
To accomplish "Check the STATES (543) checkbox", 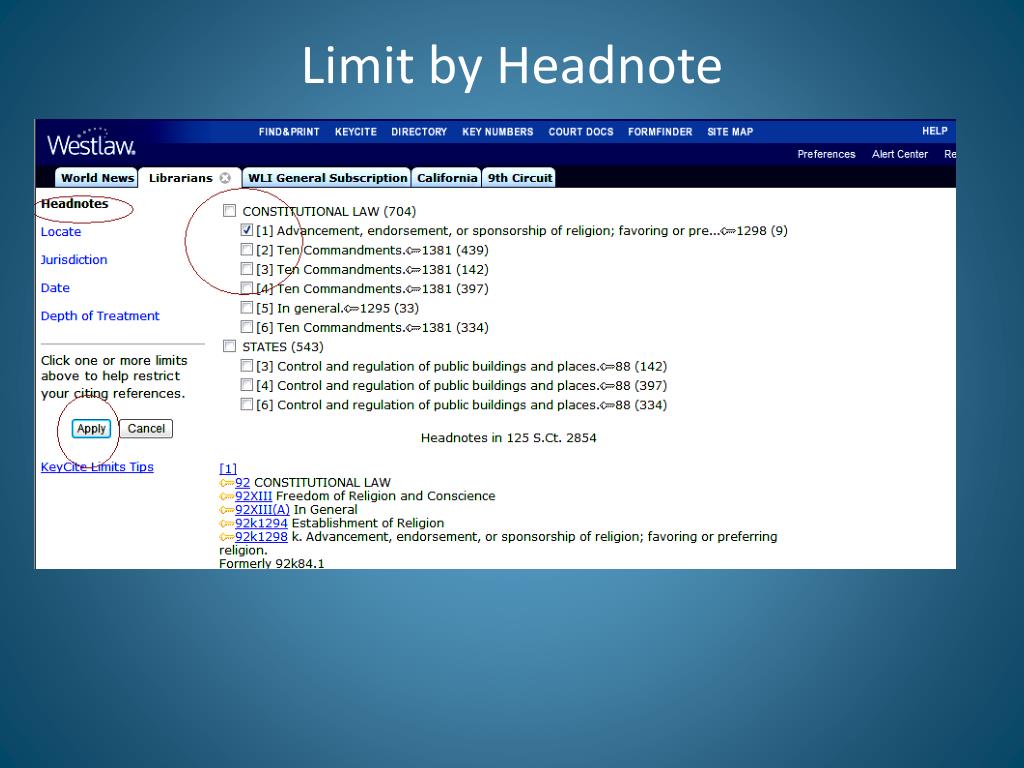I will tap(229, 346).
